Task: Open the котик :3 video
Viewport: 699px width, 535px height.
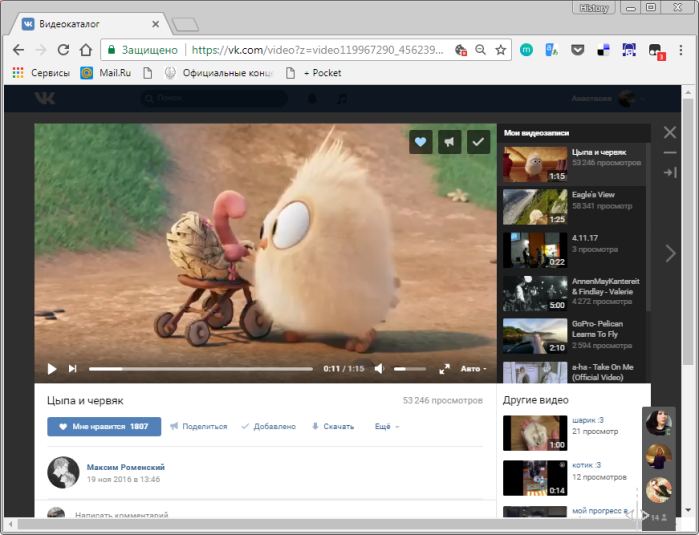Action: pos(586,465)
